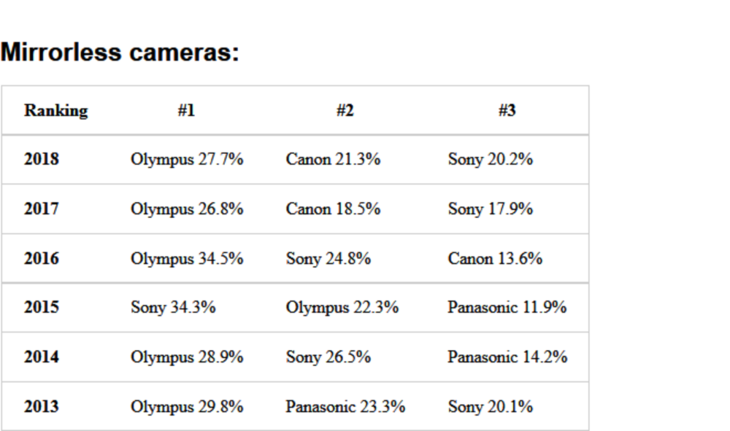Click the #2 column header
This screenshot has height=431, width=730.
(x=345, y=110)
